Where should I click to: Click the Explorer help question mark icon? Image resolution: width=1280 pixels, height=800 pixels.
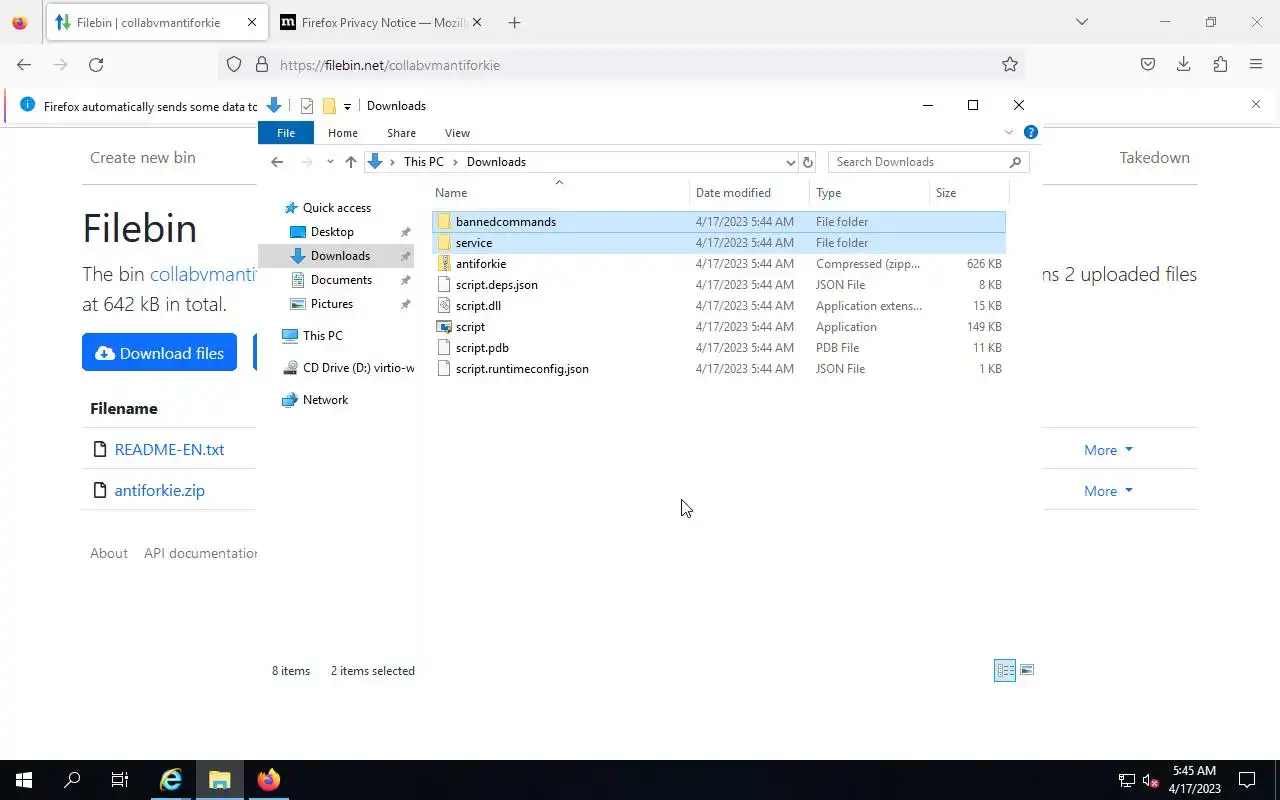[1031, 132]
